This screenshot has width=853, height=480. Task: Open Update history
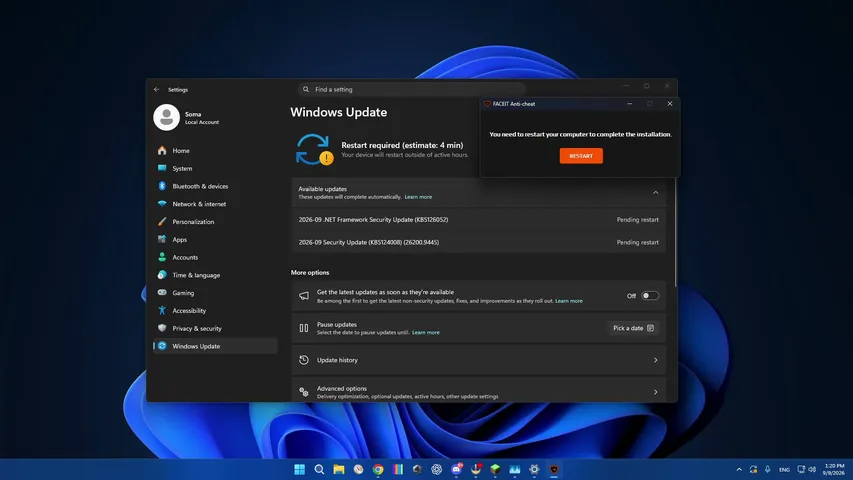479,360
